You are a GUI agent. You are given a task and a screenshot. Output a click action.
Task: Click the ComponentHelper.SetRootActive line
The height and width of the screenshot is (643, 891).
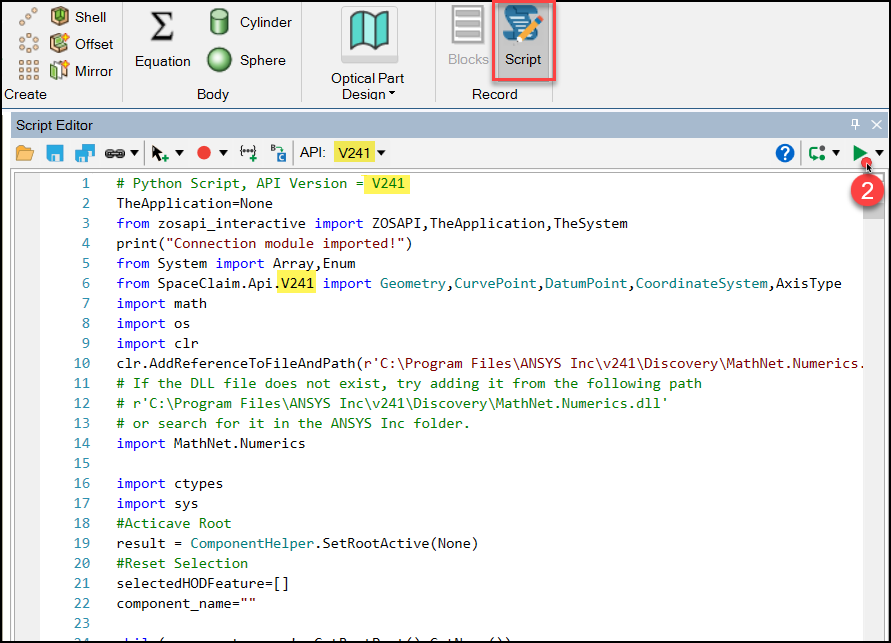pyautogui.click(x=297, y=544)
